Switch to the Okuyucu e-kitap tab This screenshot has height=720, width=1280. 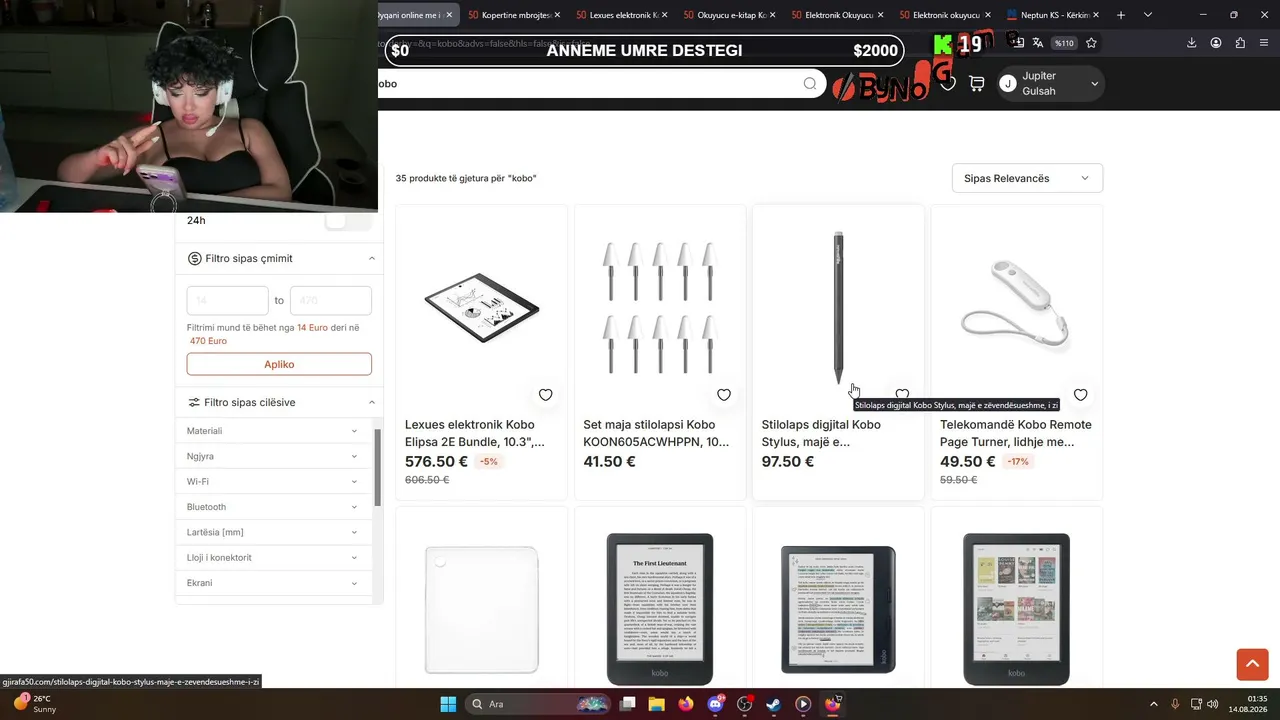click(730, 15)
